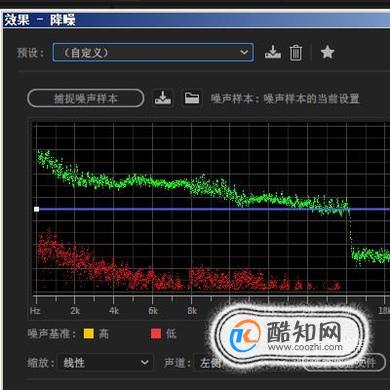The image size is (390, 390).
Task: Click the save preset icon
Action: tap(273, 52)
